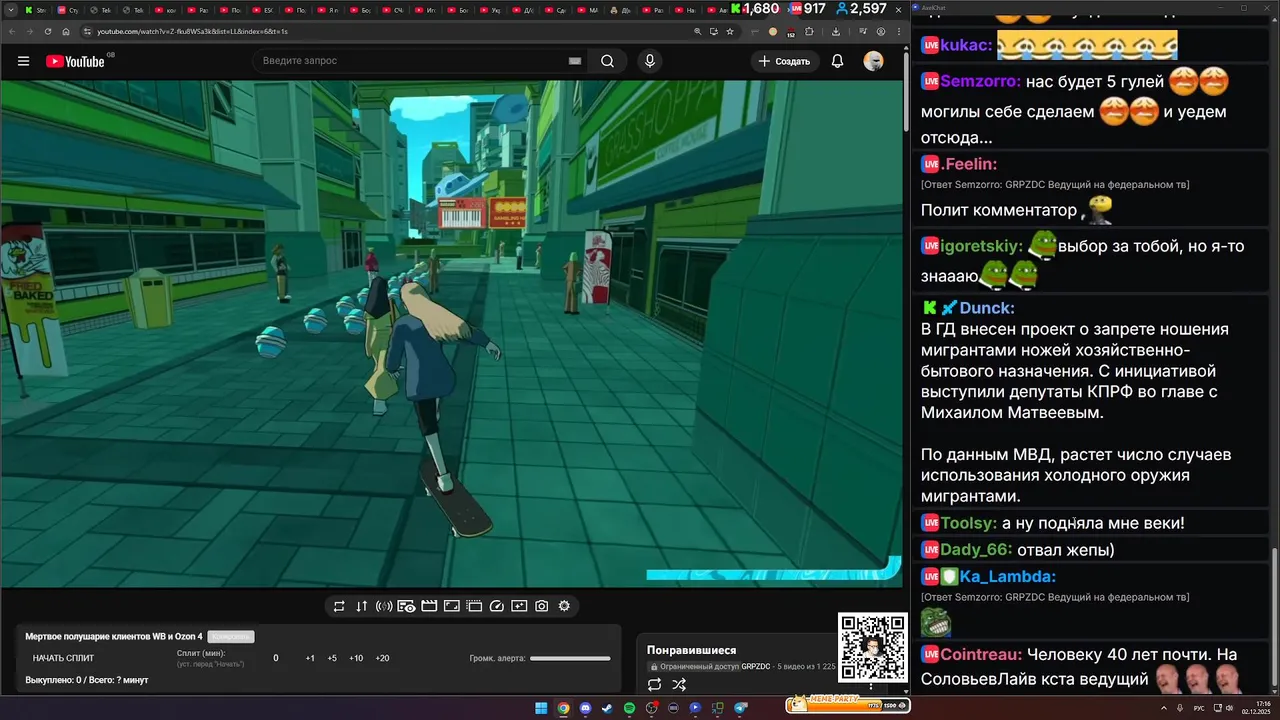The image size is (1280, 720).
Task: Adjust the «Громк. алерта» volume slider
Action: pos(570,658)
